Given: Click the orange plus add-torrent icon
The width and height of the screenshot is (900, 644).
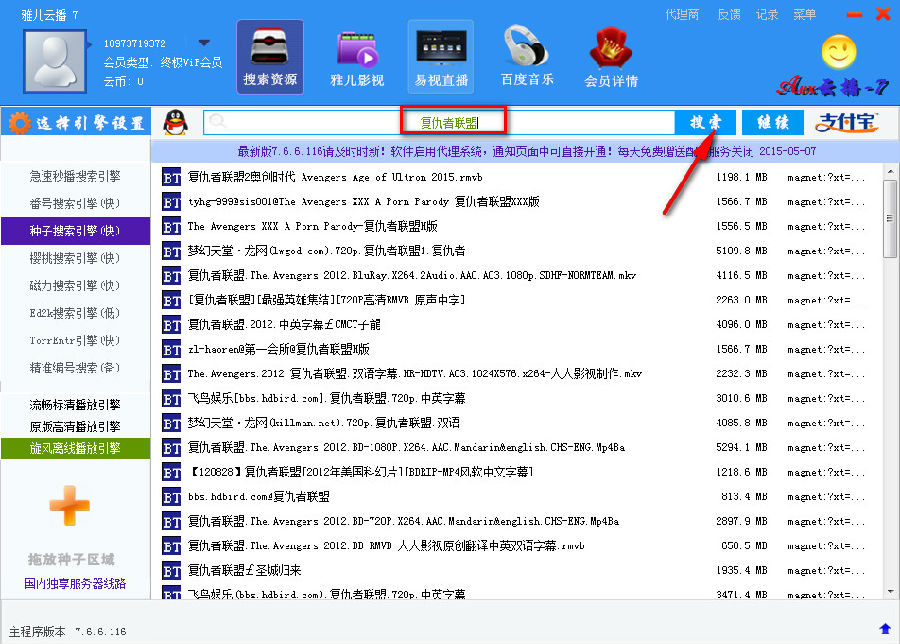Looking at the screenshot, I should [69, 506].
